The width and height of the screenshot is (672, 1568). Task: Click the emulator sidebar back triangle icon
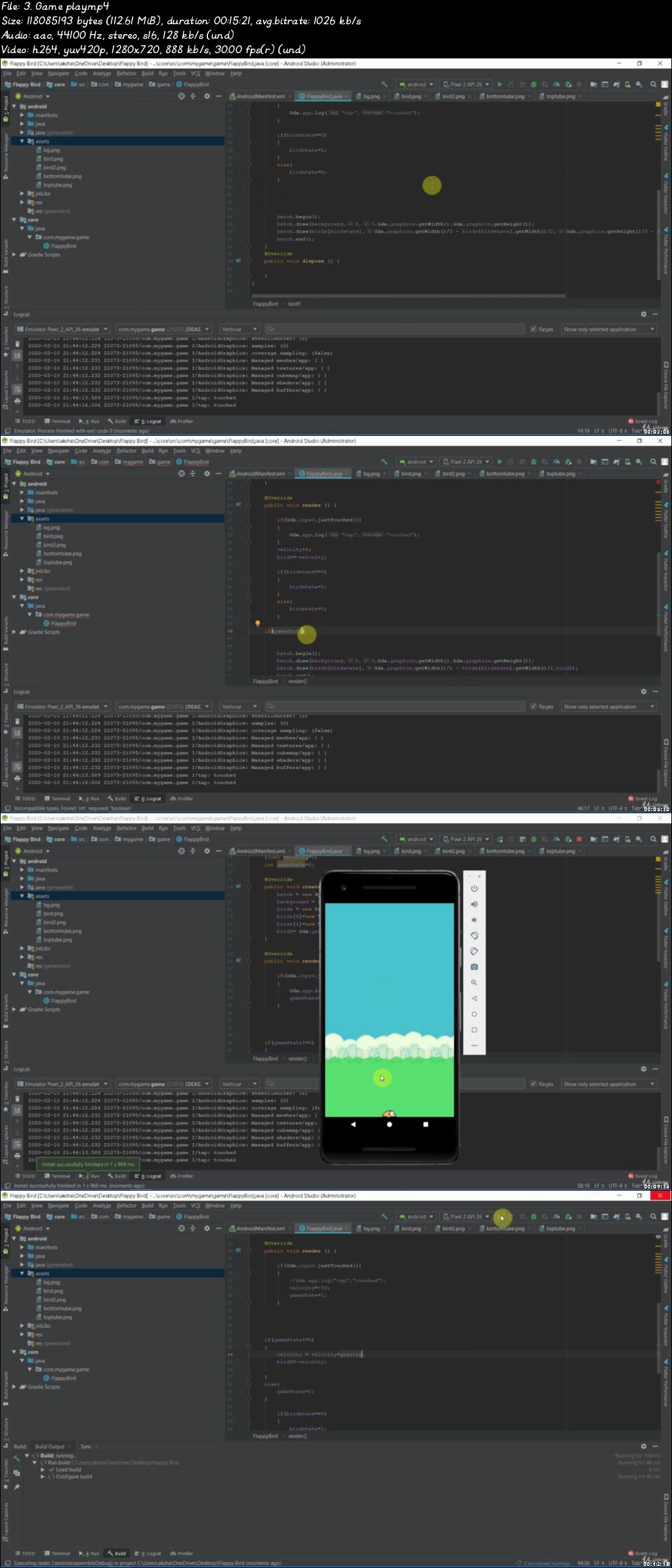click(474, 998)
